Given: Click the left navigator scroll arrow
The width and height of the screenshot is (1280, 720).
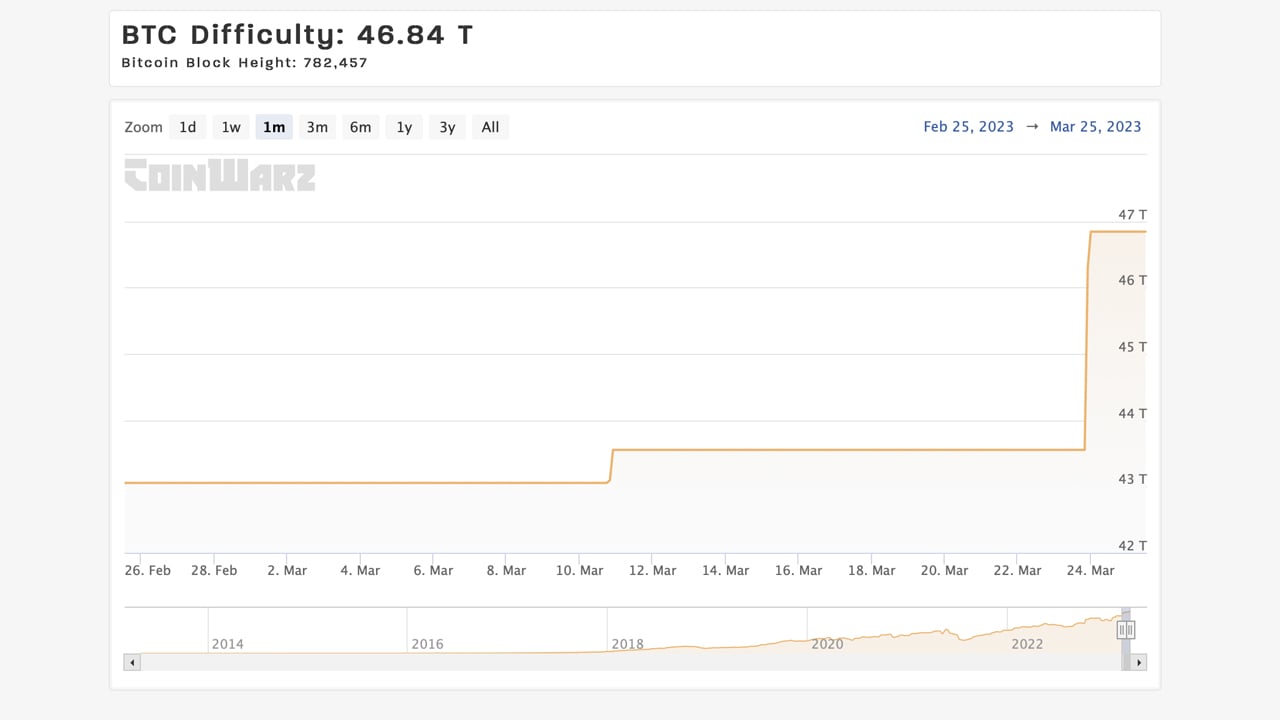Looking at the screenshot, I should (x=131, y=662).
